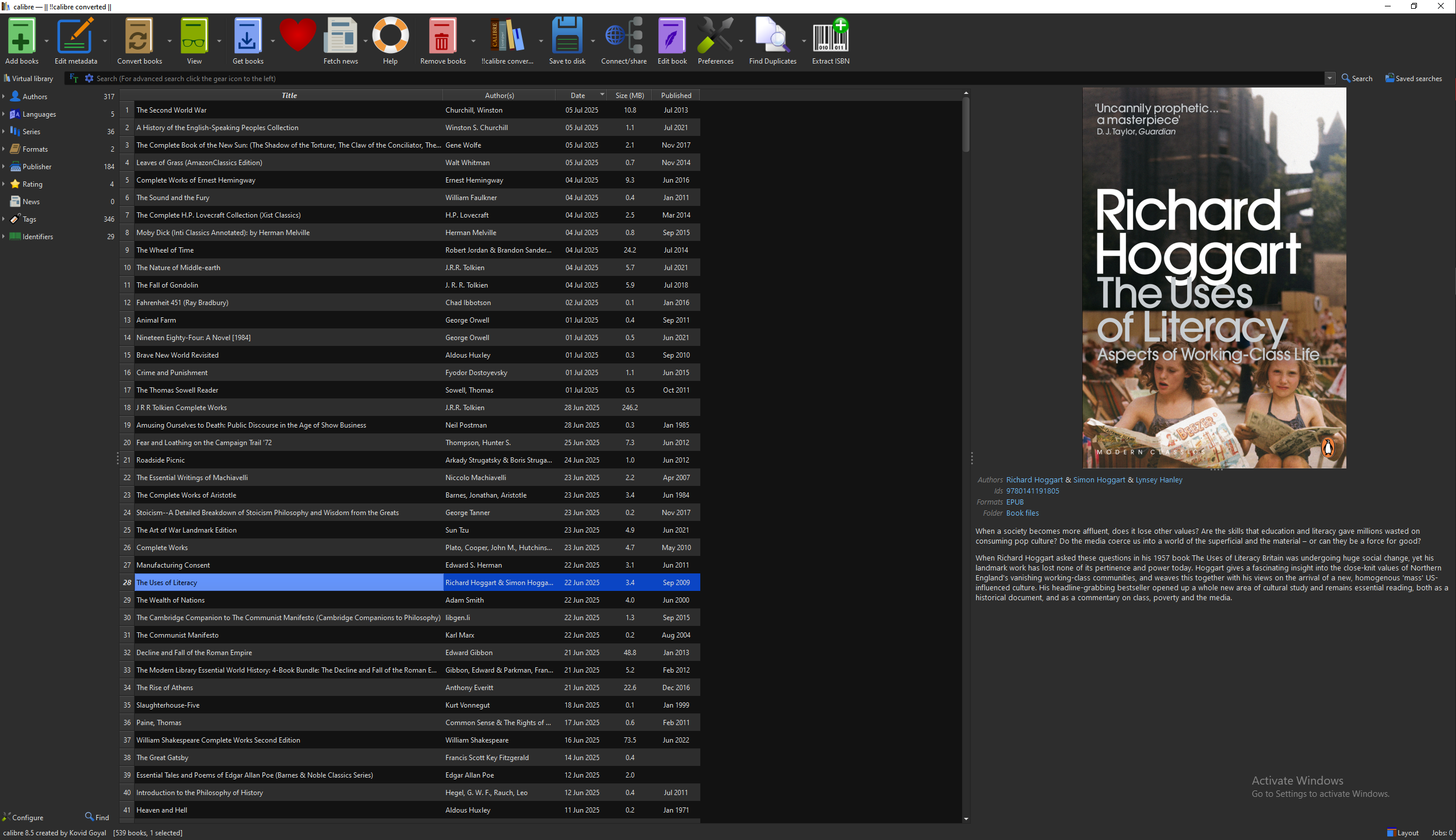1456x840 pixels.
Task: Click the Save to disk icon
Action: point(567,36)
